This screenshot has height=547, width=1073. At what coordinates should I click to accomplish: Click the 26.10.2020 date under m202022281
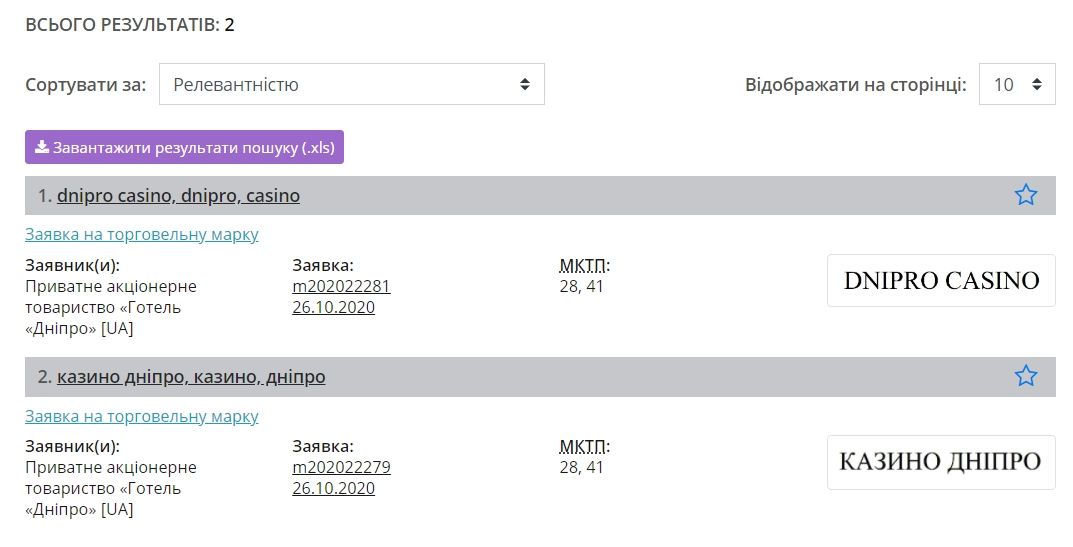(x=333, y=307)
